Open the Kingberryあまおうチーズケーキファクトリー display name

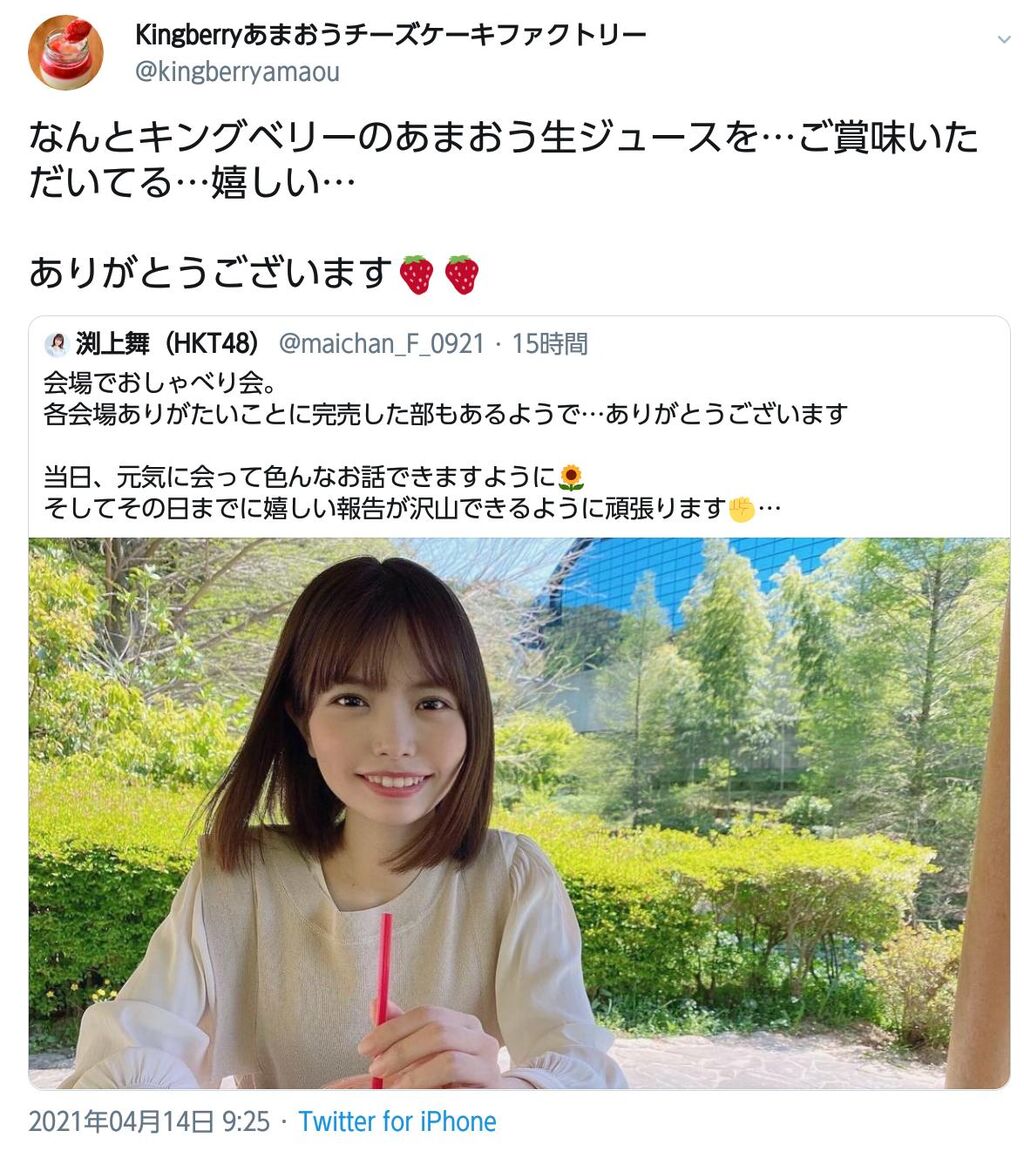pos(391,35)
